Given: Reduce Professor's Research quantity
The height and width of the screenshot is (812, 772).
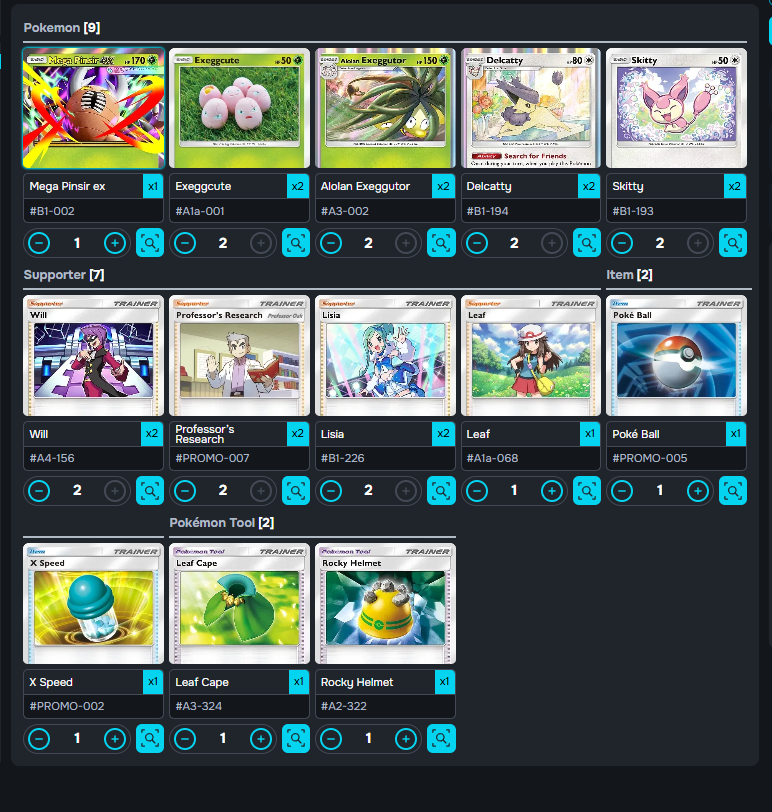Looking at the screenshot, I should (185, 490).
